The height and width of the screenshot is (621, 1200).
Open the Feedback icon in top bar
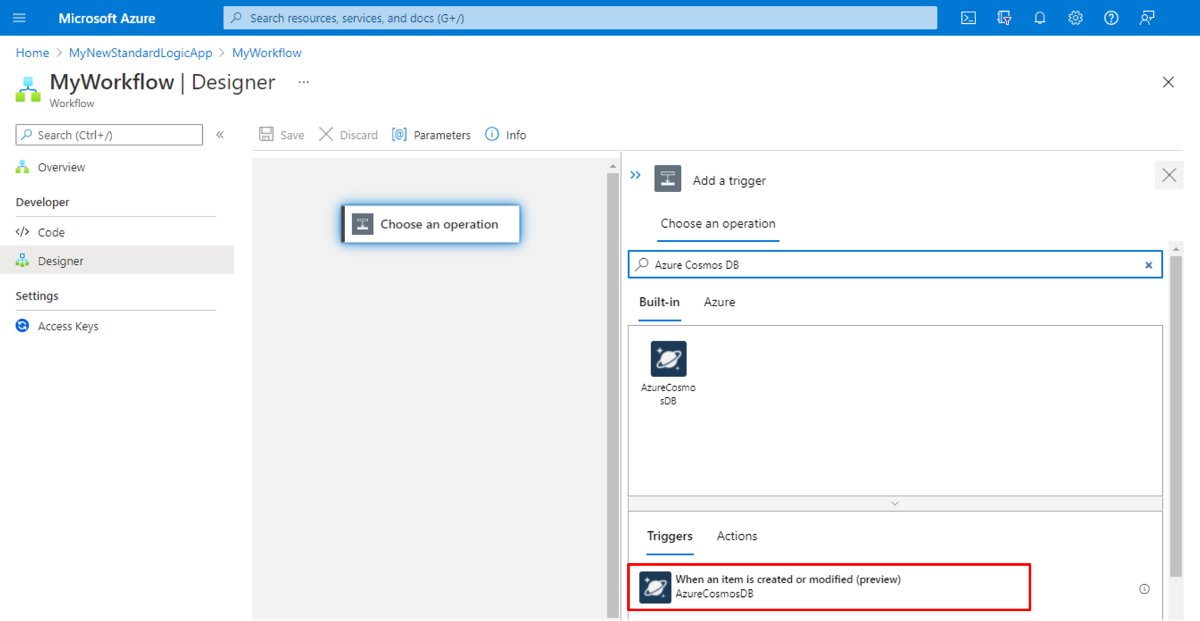(x=1147, y=18)
